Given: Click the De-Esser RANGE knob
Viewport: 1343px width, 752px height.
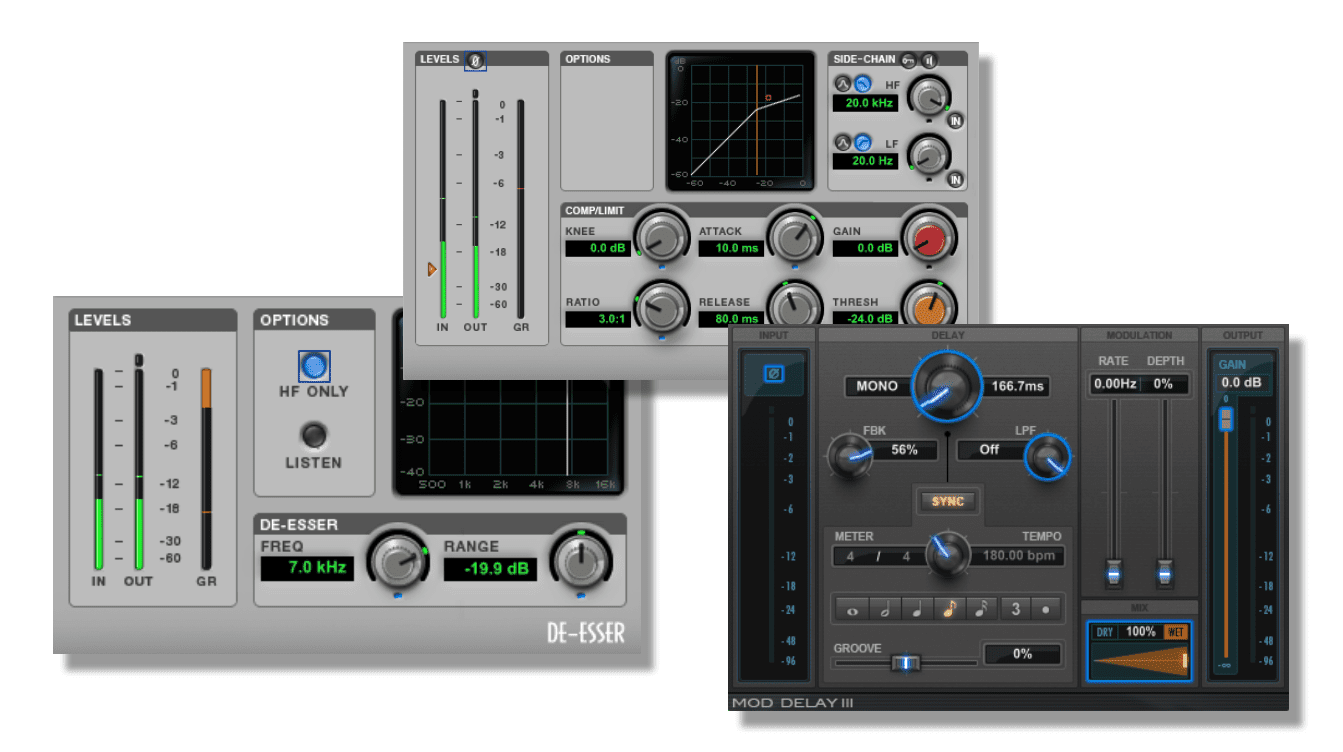Looking at the screenshot, I should [x=581, y=564].
